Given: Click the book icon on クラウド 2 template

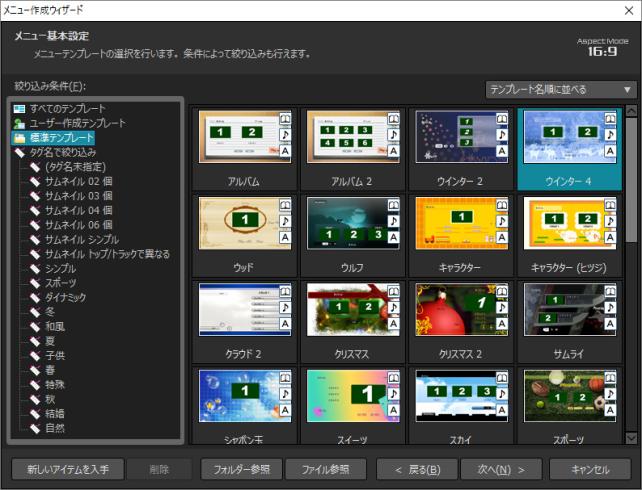Looking at the screenshot, I should tap(285, 291).
